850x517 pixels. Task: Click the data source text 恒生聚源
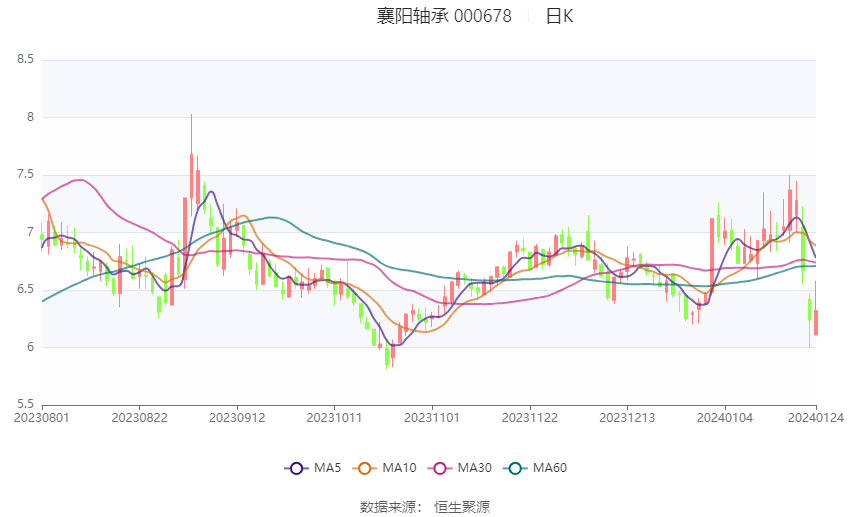pyautogui.click(x=462, y=507)
